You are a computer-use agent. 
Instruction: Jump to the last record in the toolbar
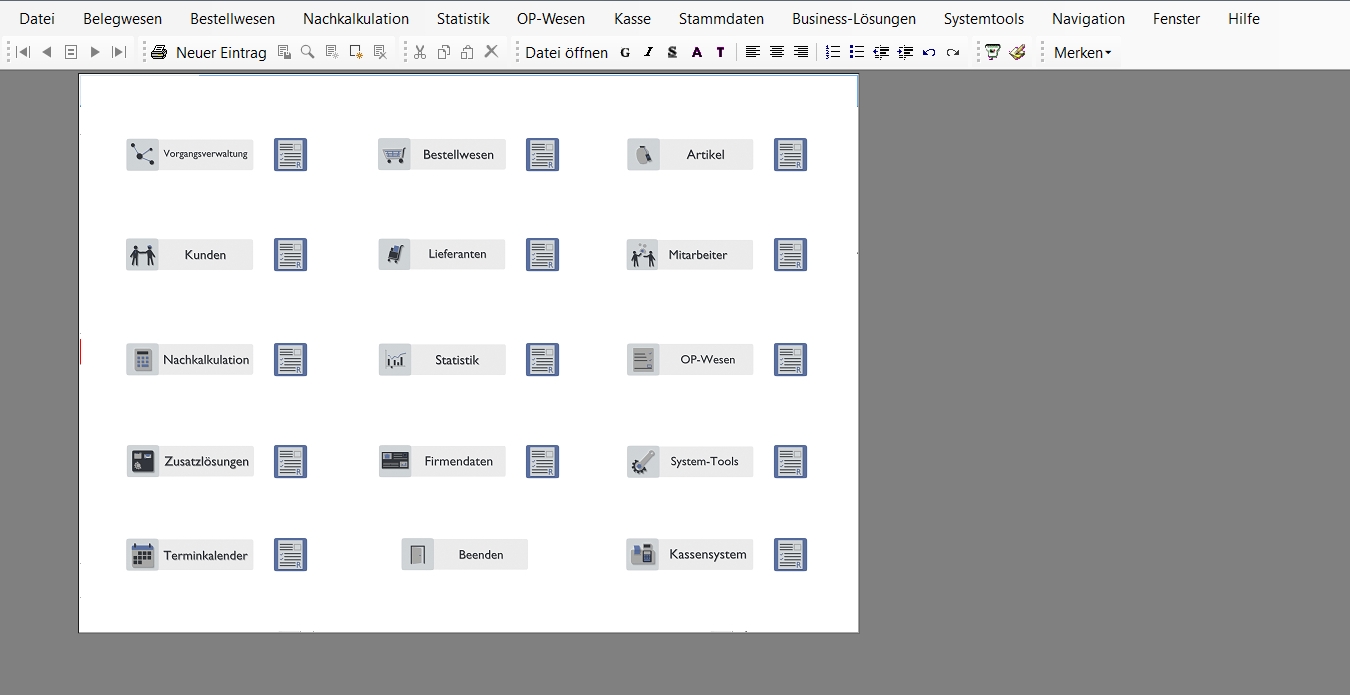[x=119, y=52]
